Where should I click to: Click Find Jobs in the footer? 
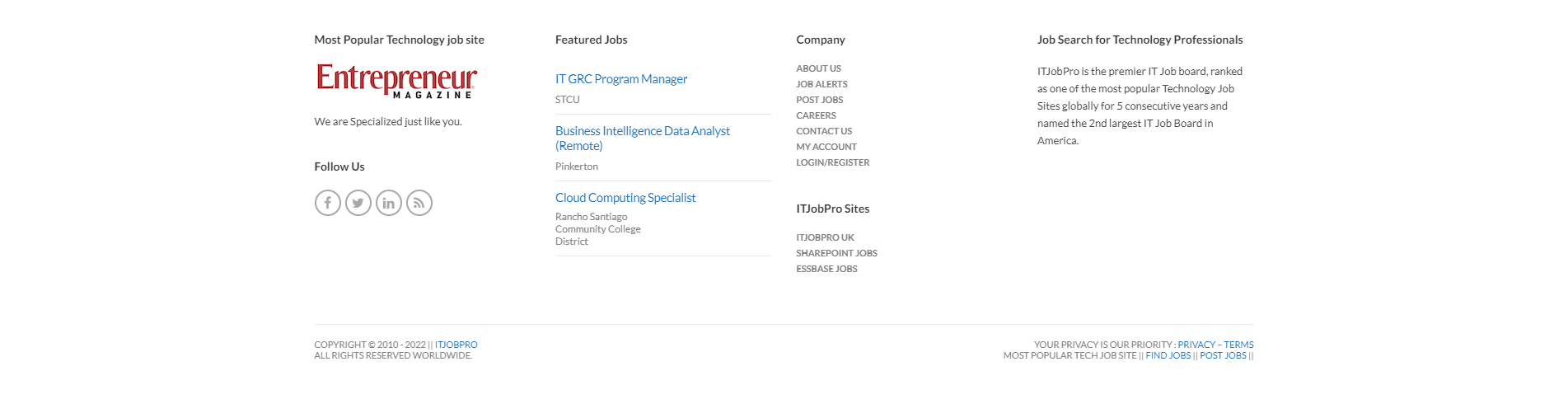1168,355
